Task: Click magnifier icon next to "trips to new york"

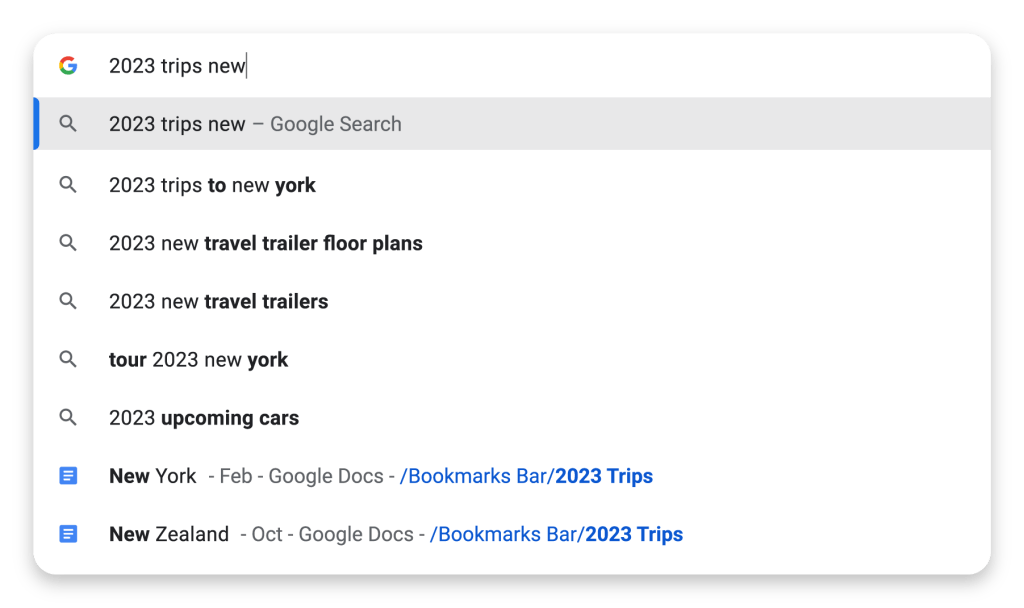Action: point(68,185)
